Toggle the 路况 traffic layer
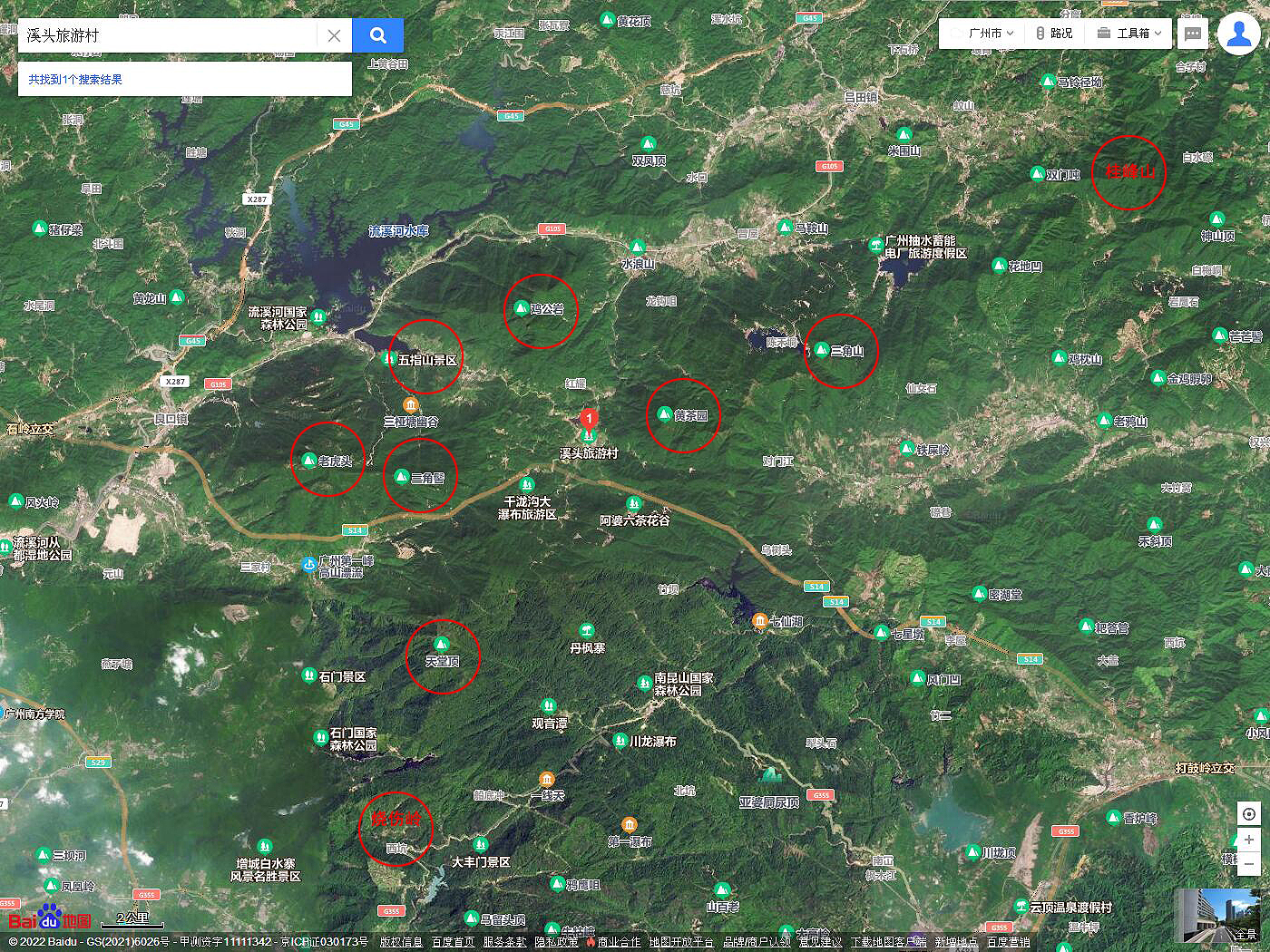This screenshot has height=952, width=1270. [x=1054, y=33]
